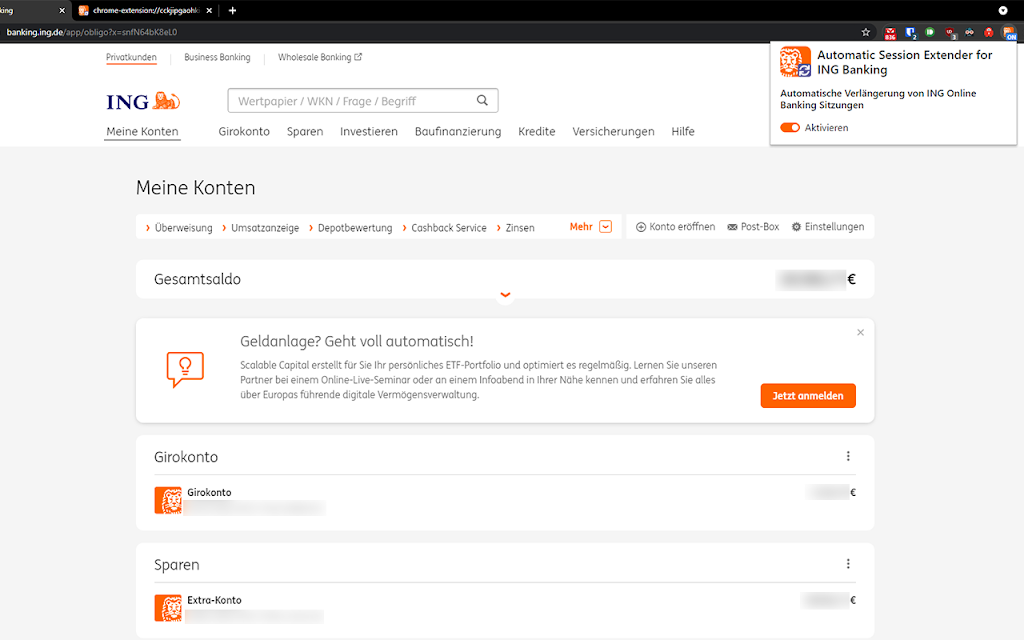Click the red ghost extension icon
This screenshot has width=1024, height=640.
(x=989, y=32)
